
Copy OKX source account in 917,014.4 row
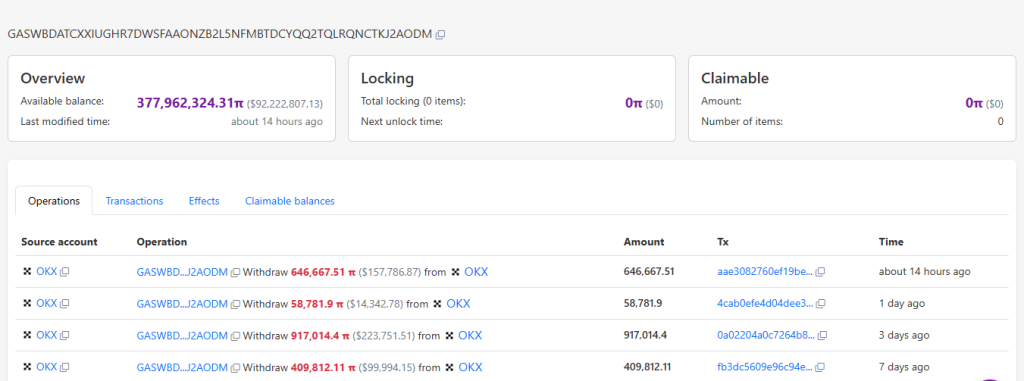click(x=65, y=335)
